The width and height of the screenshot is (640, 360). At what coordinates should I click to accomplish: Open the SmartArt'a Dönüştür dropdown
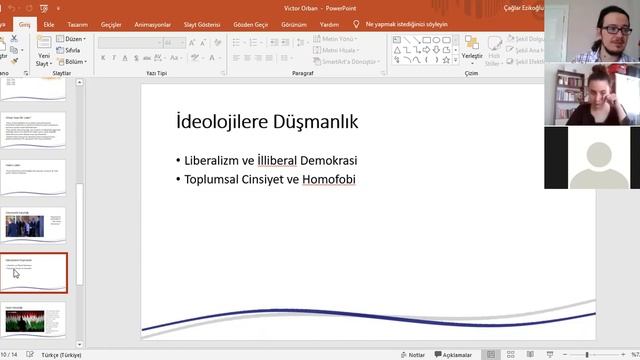(x=347, y=62)
